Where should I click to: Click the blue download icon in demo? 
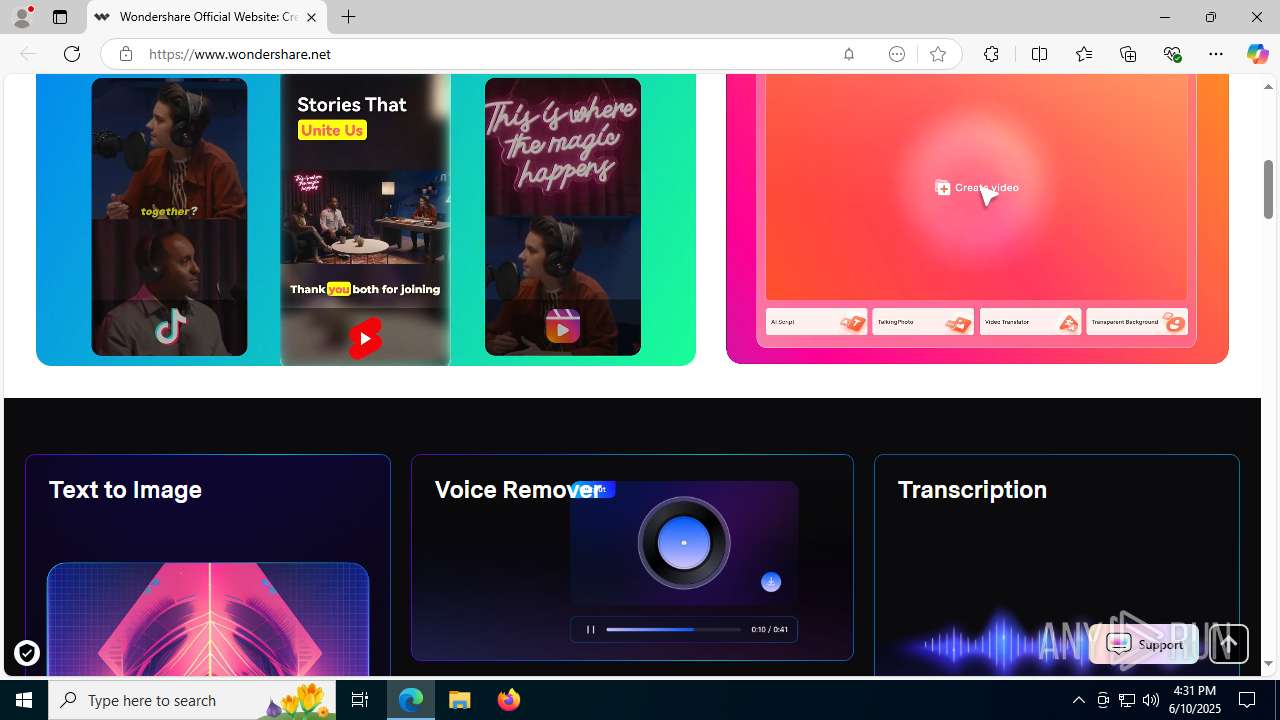pos(771,582)
